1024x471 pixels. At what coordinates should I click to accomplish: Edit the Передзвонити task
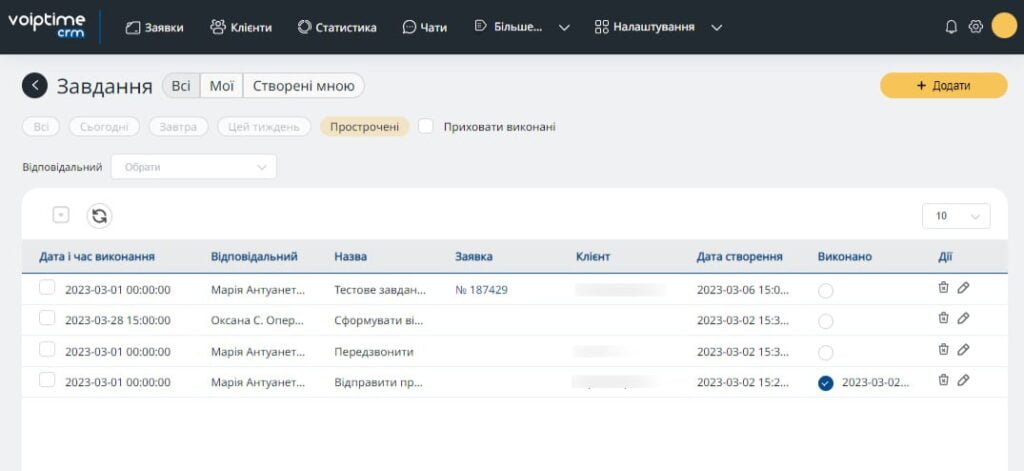[963, 349]
